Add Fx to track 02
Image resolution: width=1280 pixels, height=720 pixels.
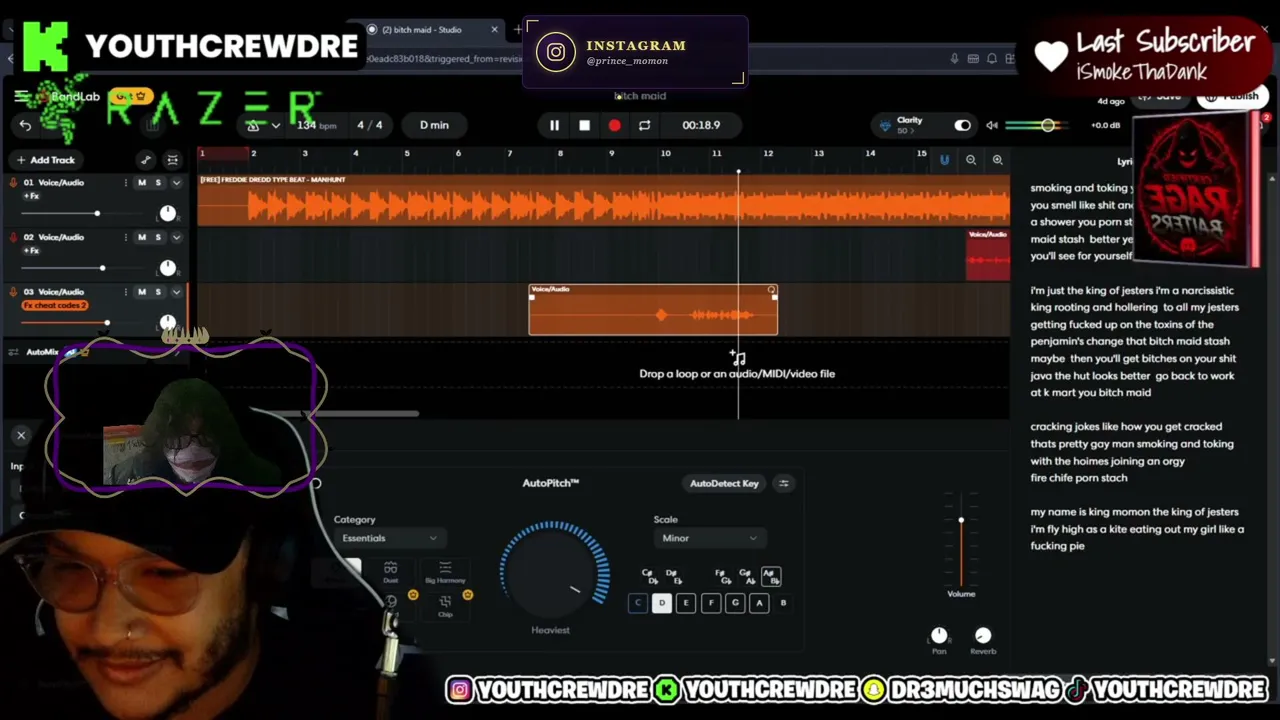pos(31,250)
